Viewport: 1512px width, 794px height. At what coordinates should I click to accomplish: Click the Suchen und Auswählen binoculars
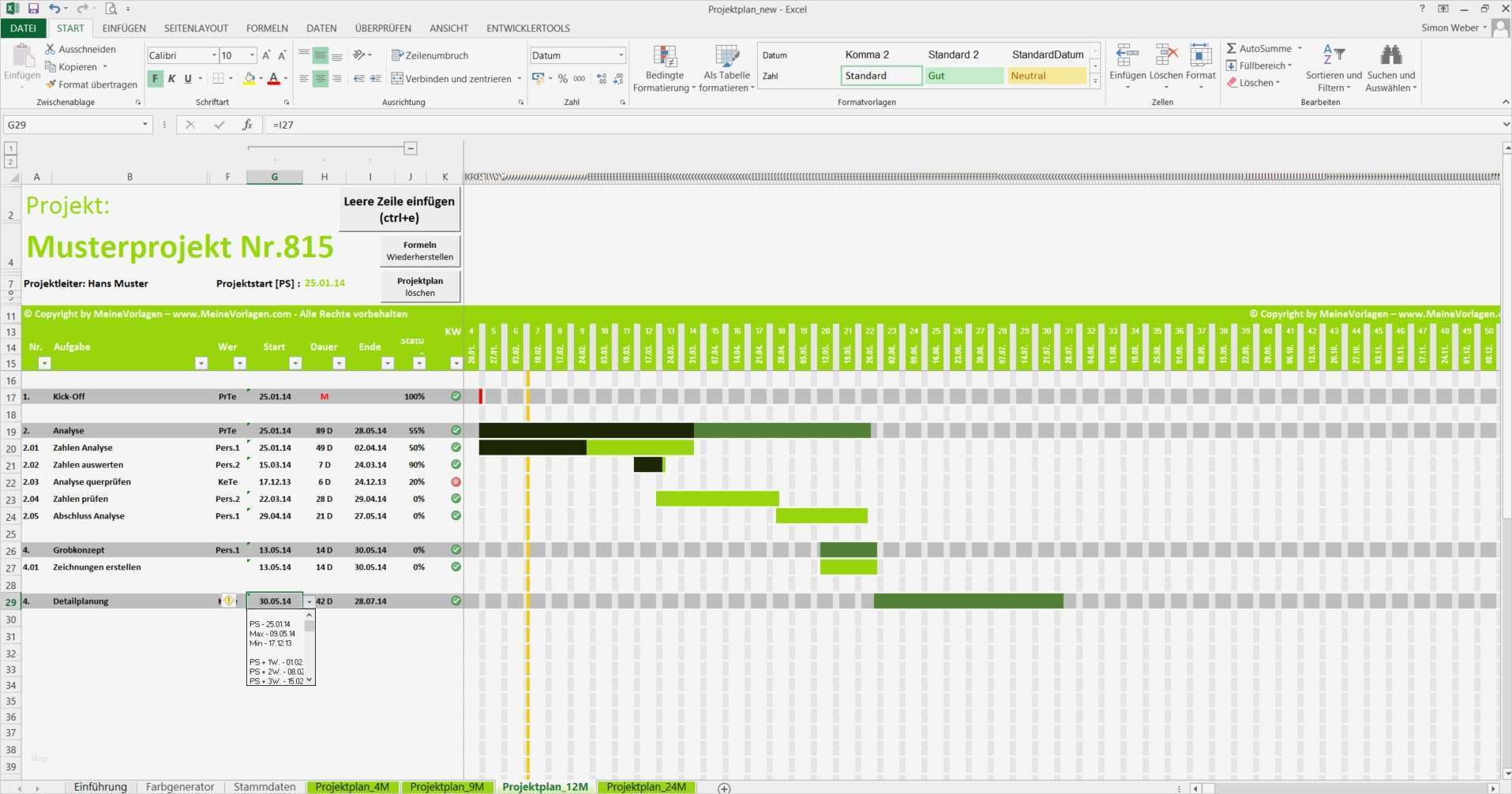point(1390,55)
